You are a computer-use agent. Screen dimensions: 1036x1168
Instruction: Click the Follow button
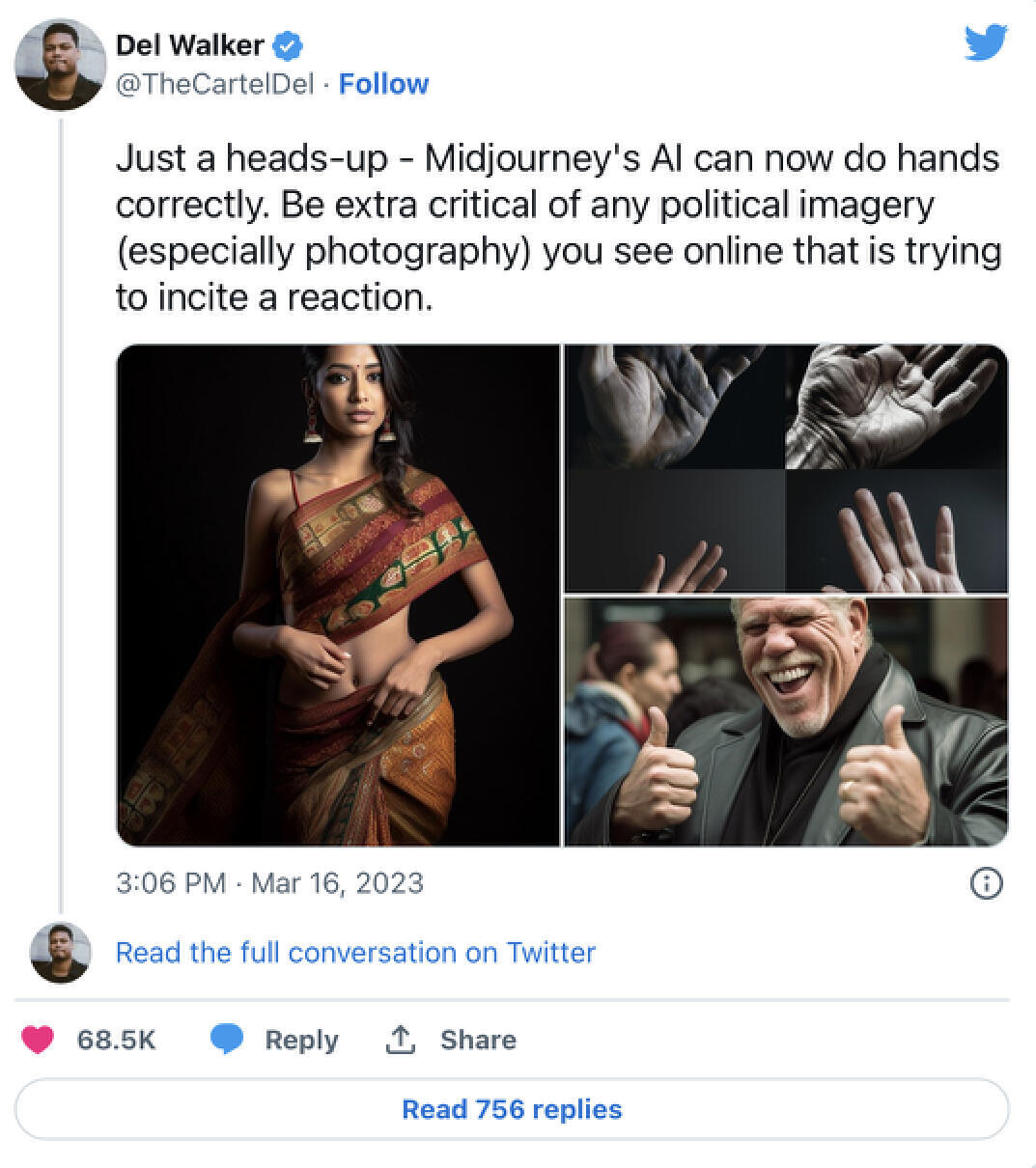(x=384, y=84)
